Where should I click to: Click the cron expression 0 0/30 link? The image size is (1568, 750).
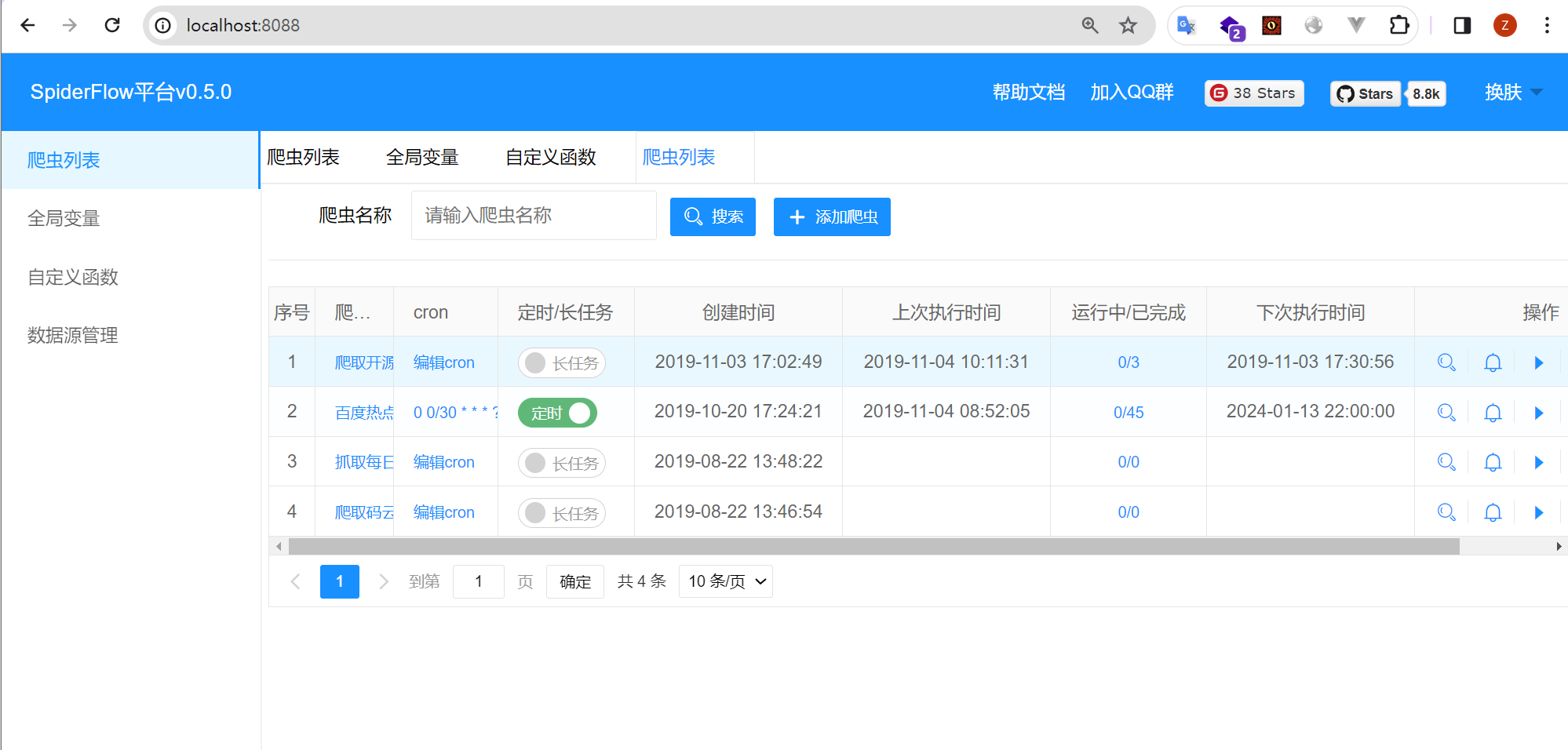click(456, 413)
